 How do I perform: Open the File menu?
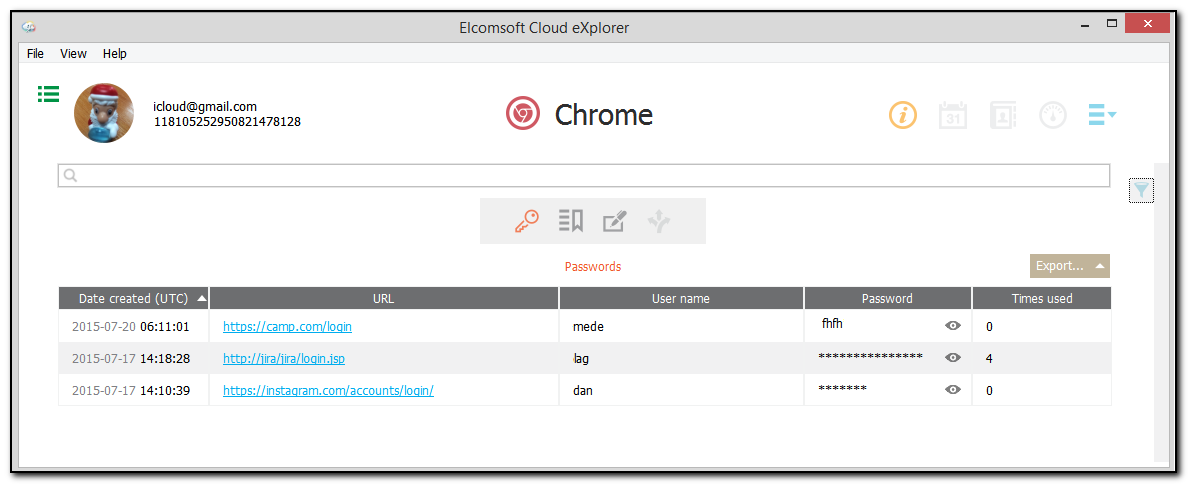pyautogui.click(x=36, y=54)
